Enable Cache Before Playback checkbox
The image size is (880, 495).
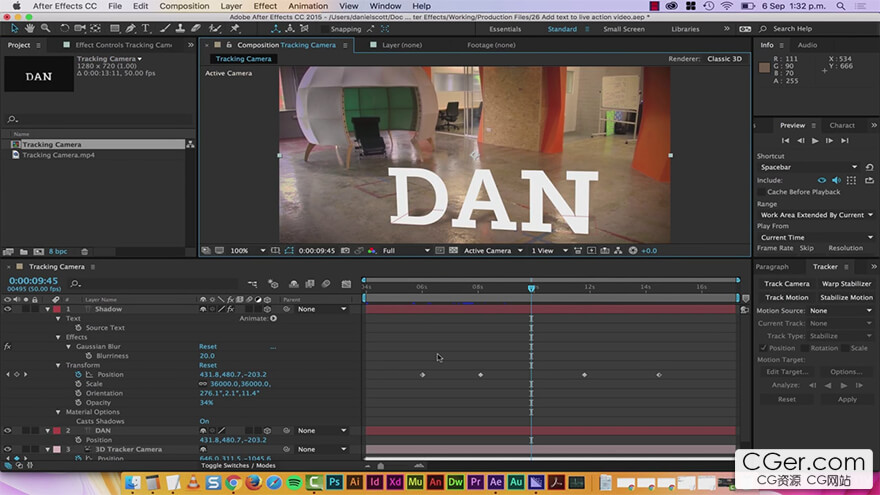point(762,192)
